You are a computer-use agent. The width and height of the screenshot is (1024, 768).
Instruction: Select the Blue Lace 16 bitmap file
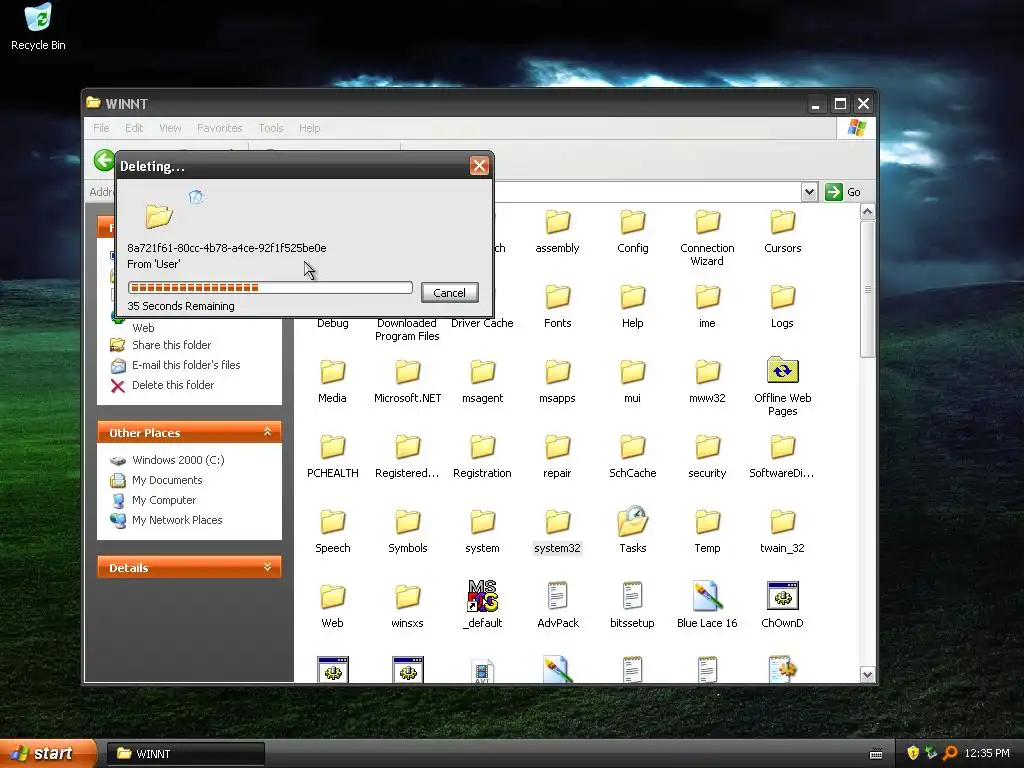(x=707, y=606)
